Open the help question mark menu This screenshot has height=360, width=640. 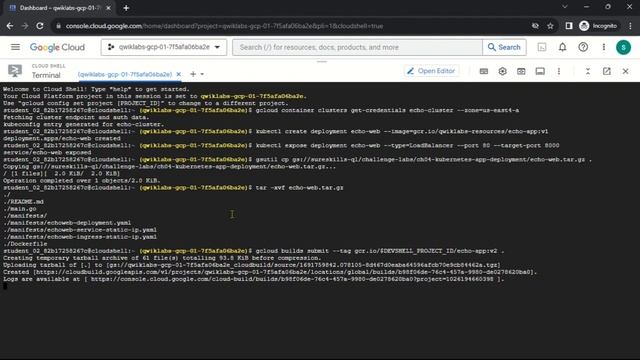click(583, 47)
